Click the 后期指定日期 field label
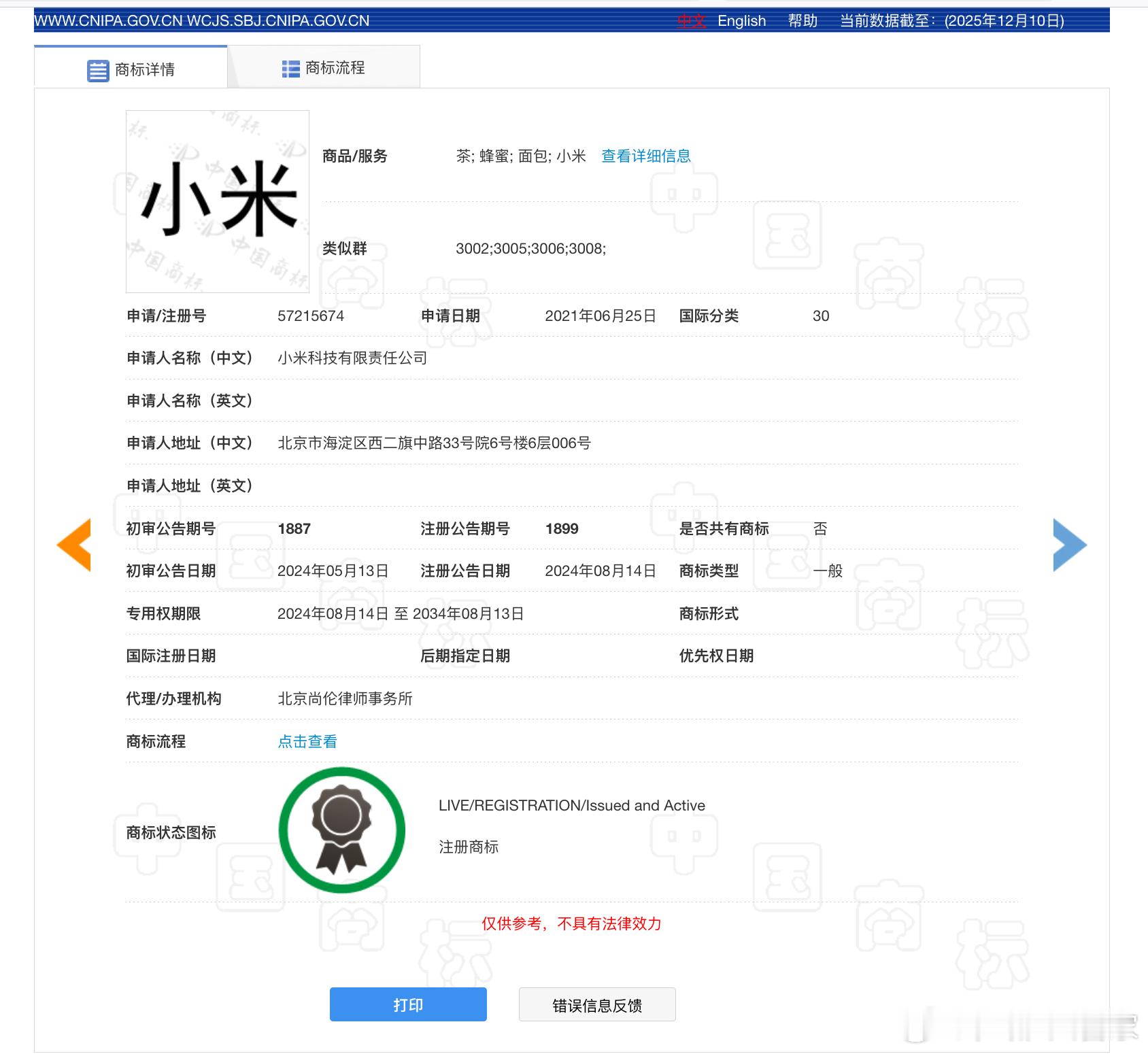The width and height of the screenshot is (1148, 1054). point(465,656)
